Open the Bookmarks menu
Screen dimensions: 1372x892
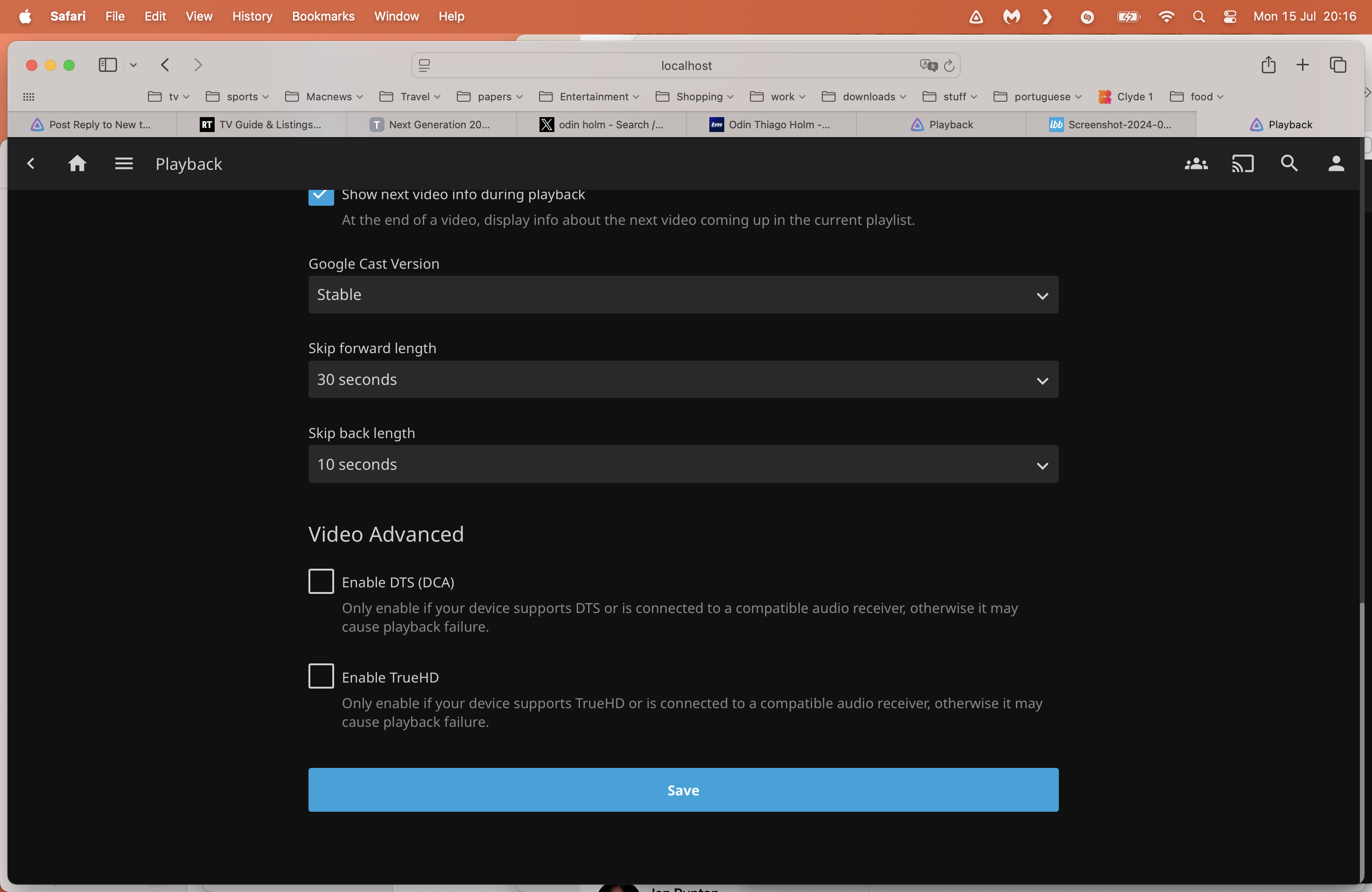tap(323, 16)
